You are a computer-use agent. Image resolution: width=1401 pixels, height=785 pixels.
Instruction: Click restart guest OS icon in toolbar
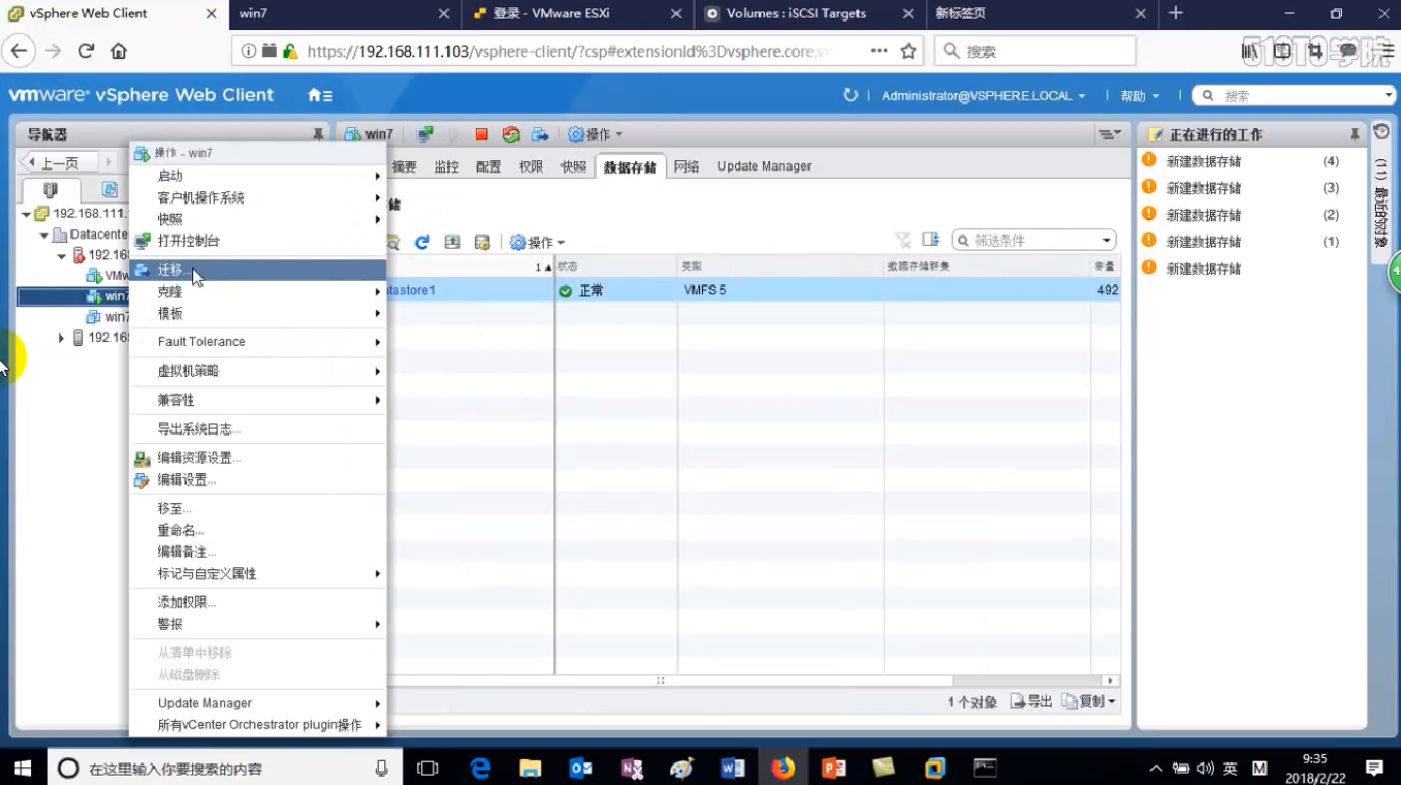point(511,134)
